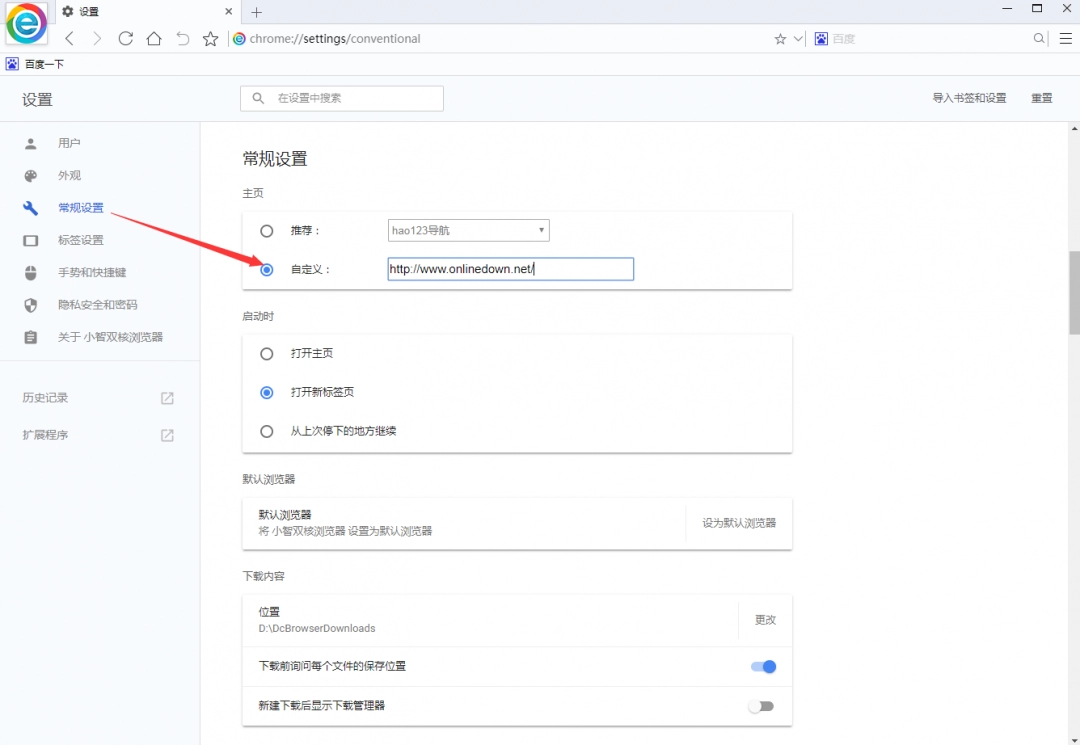Enable 新建下载后显示下载管理器 toggle
1080x745 pixels.
point(761,706)
